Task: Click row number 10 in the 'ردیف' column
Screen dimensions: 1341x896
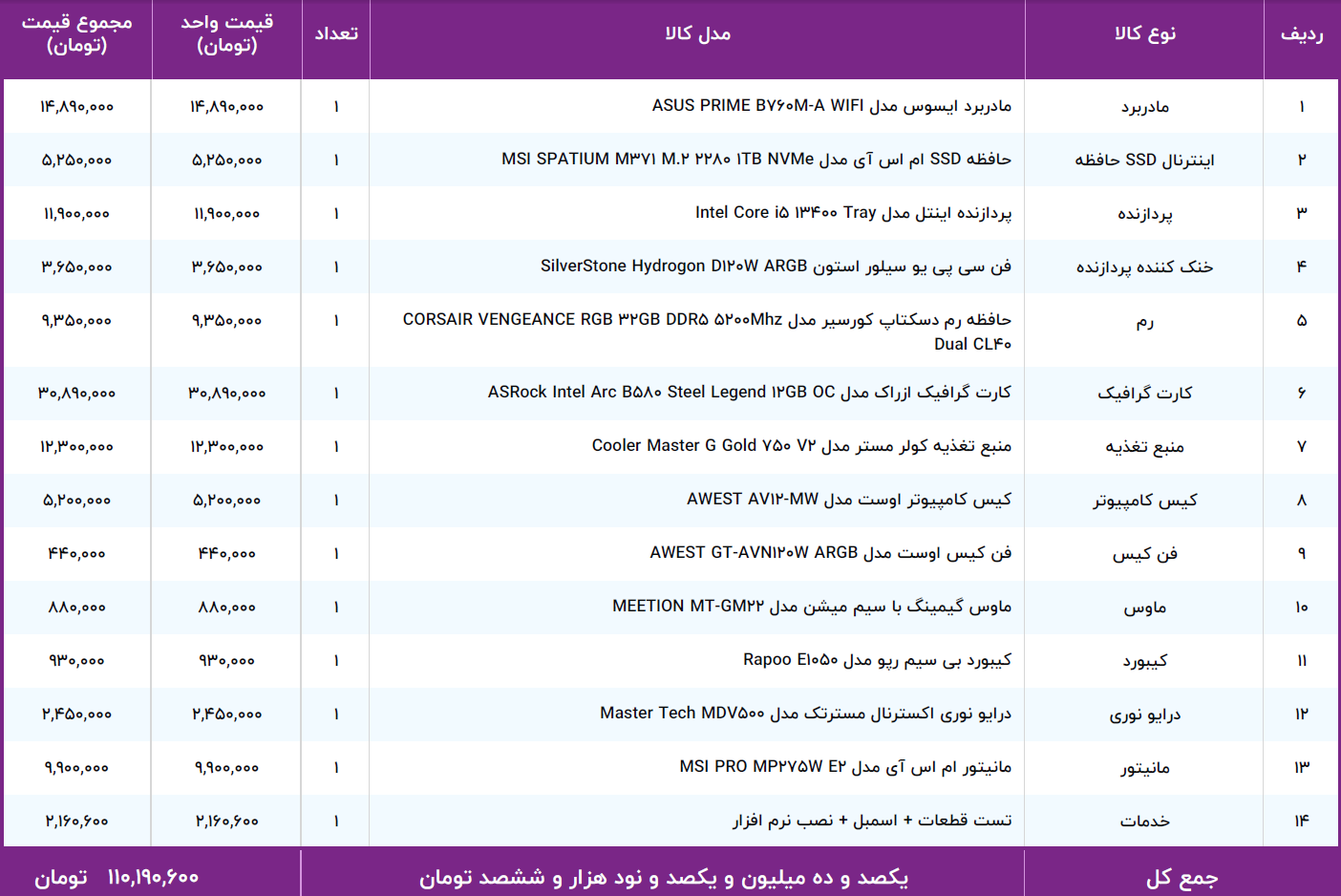Action: (1302, 608)
